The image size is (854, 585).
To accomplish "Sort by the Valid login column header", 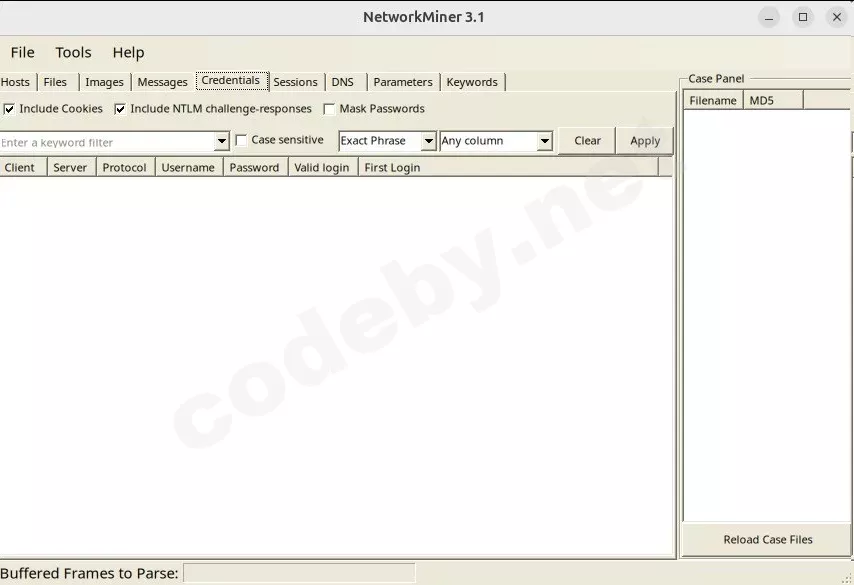I will tap(323, 167).
